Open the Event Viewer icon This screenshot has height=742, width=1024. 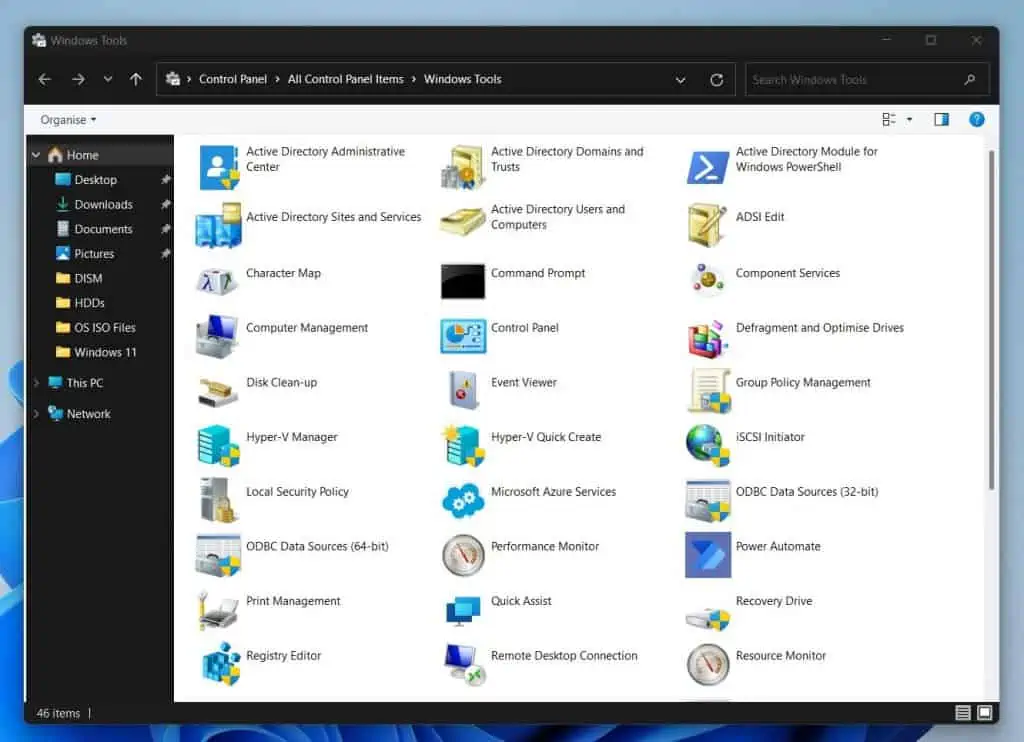[x=463, y=390]
